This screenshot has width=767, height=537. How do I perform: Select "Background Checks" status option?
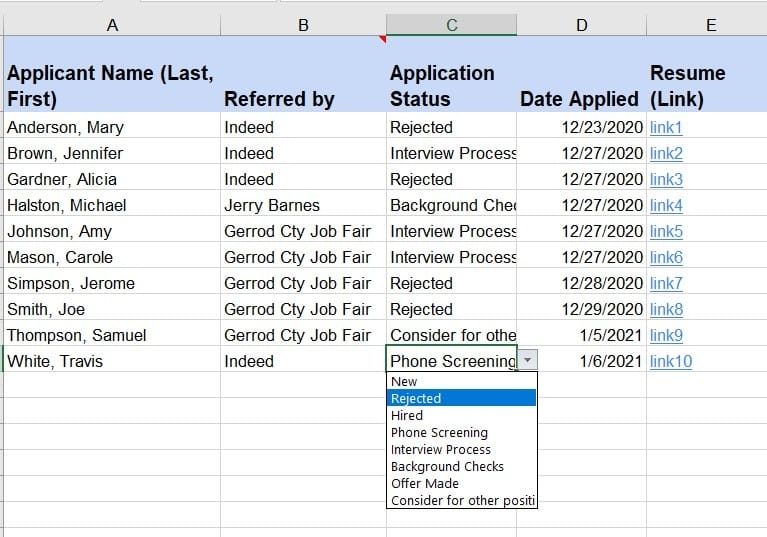point(447,466)
